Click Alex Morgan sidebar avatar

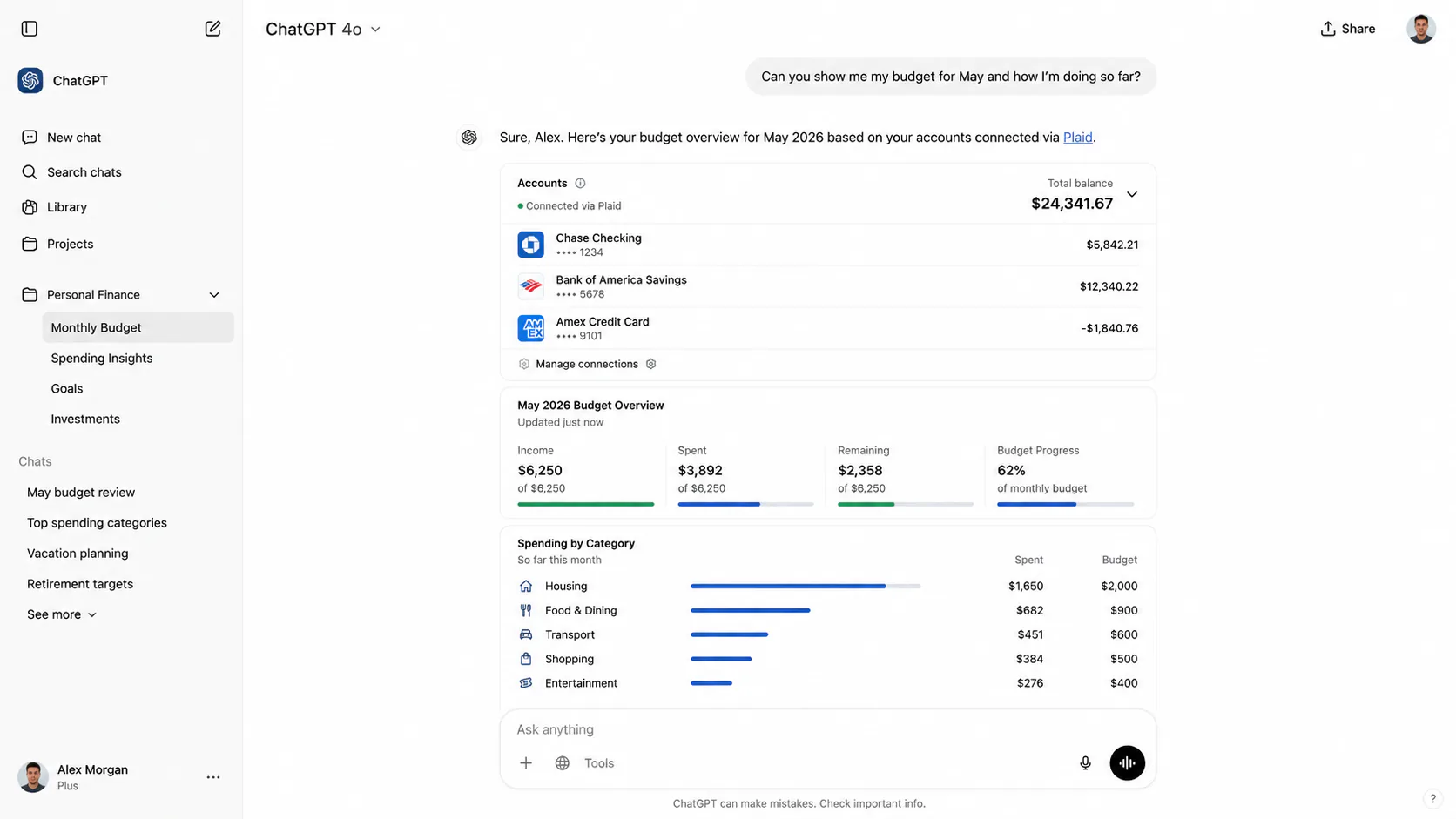[x=33, y=777]
